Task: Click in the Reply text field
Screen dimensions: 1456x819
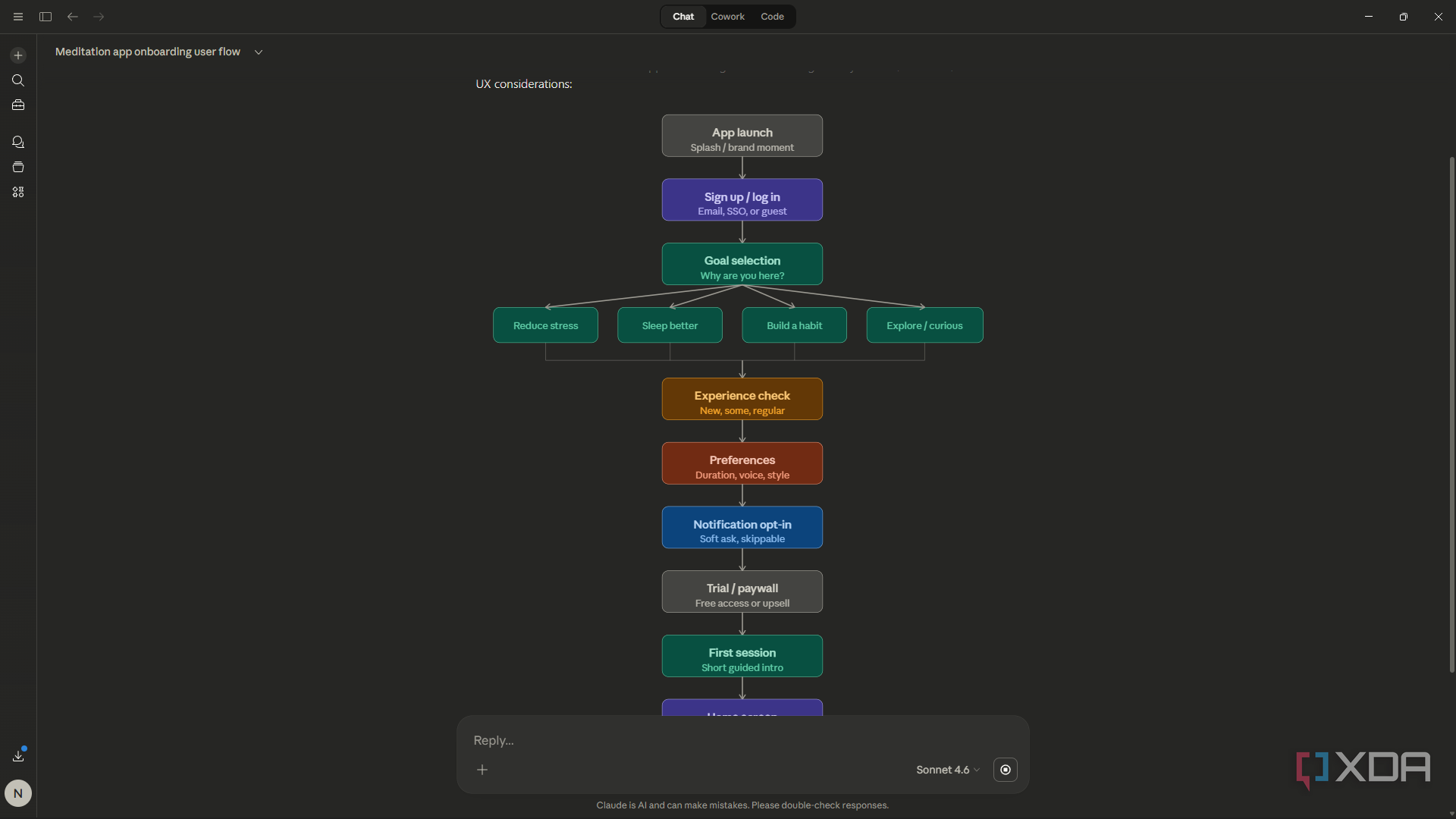Action: tap(742, 740)
